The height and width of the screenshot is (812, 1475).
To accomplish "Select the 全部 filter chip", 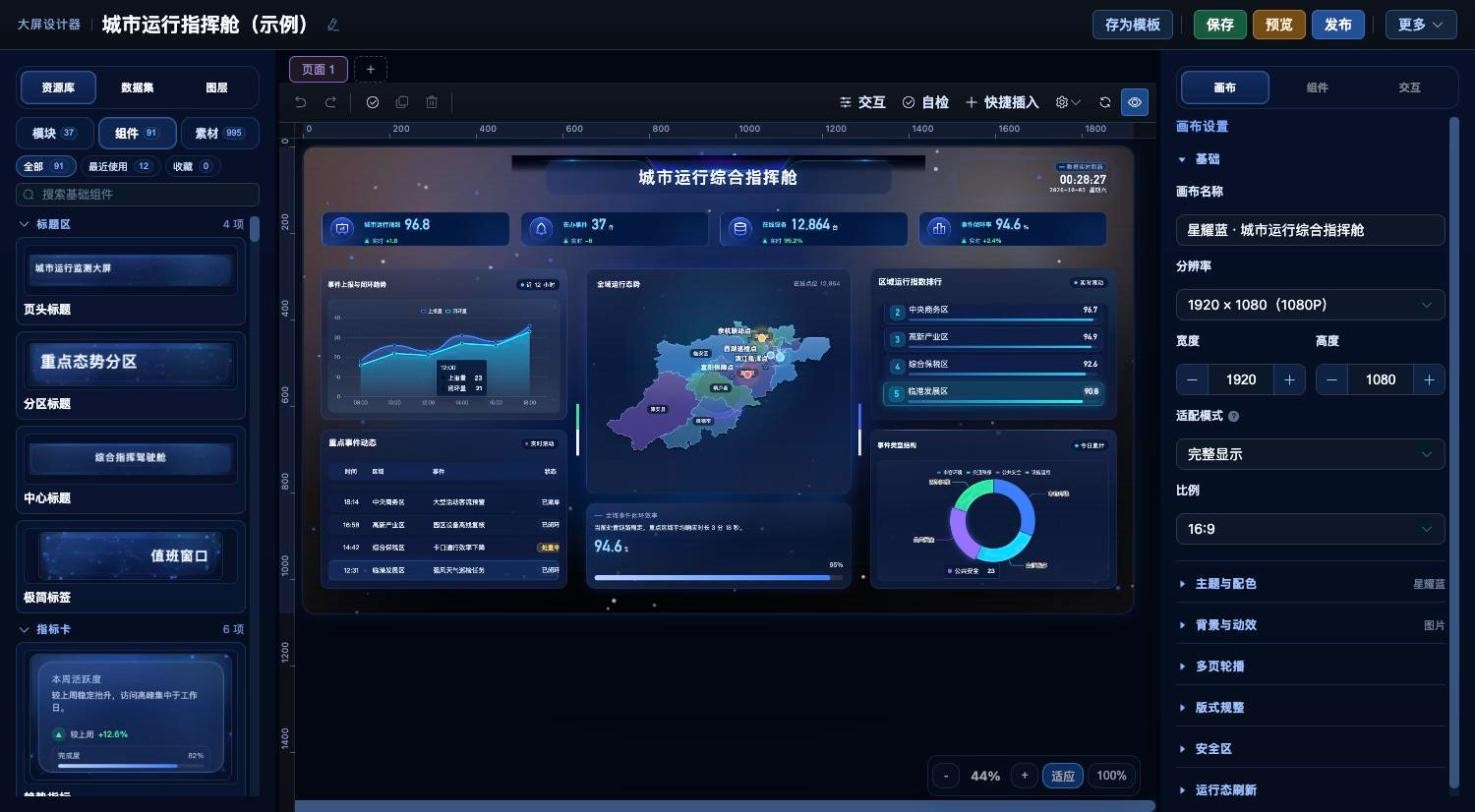I will [x=48, y=167].
